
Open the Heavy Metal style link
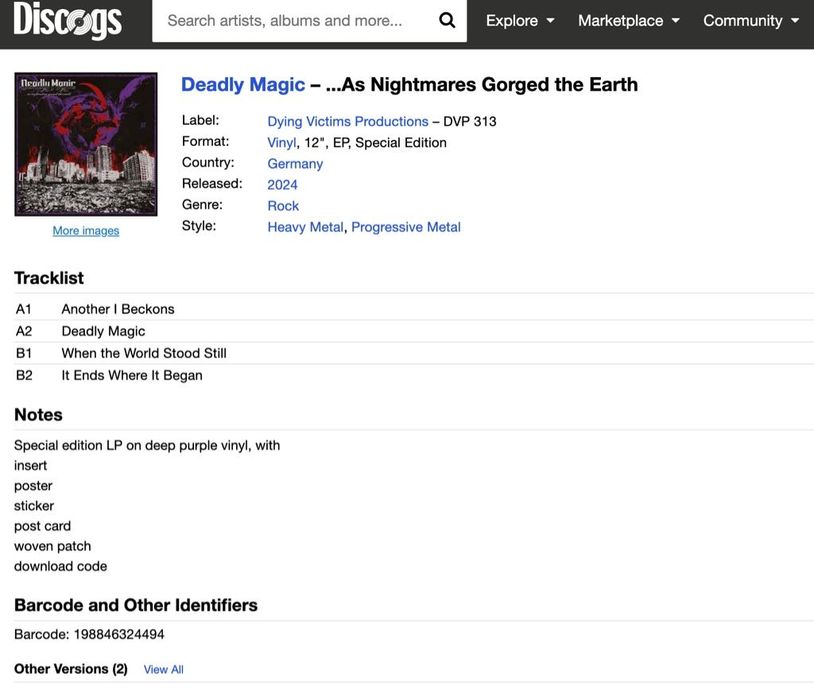[x=305, y=227]
